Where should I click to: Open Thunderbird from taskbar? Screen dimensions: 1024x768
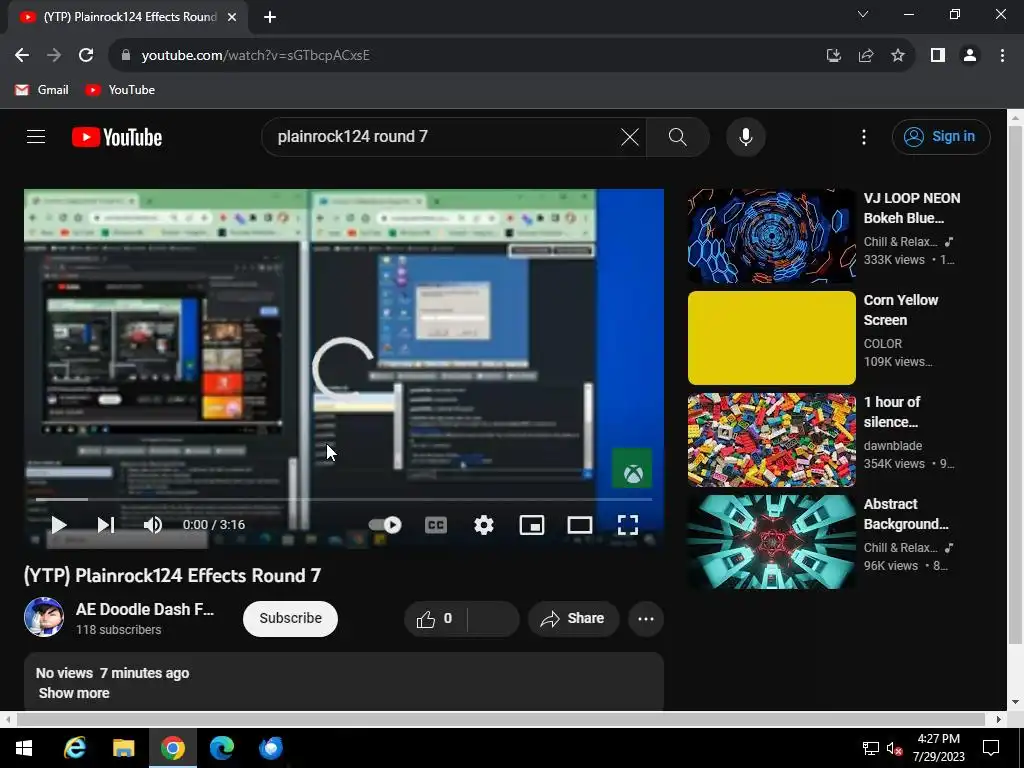(270, 748)
